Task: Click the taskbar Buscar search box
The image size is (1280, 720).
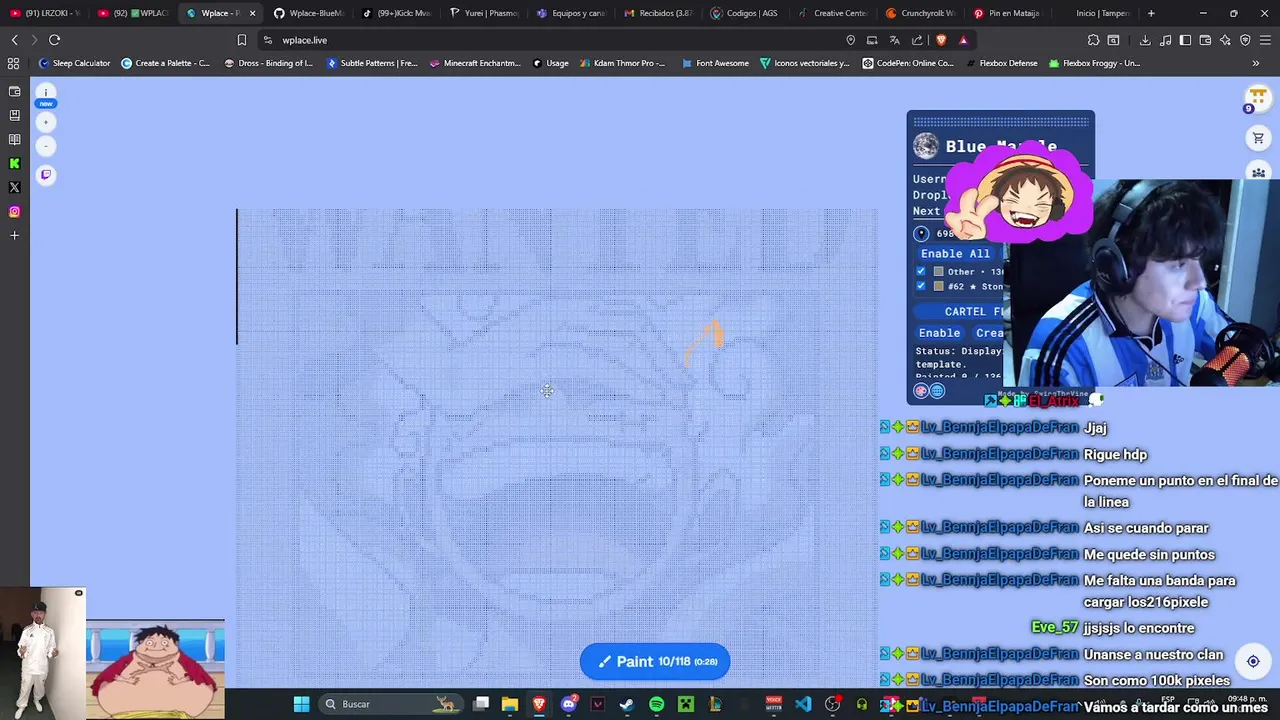Action: (x=393, y=704)
